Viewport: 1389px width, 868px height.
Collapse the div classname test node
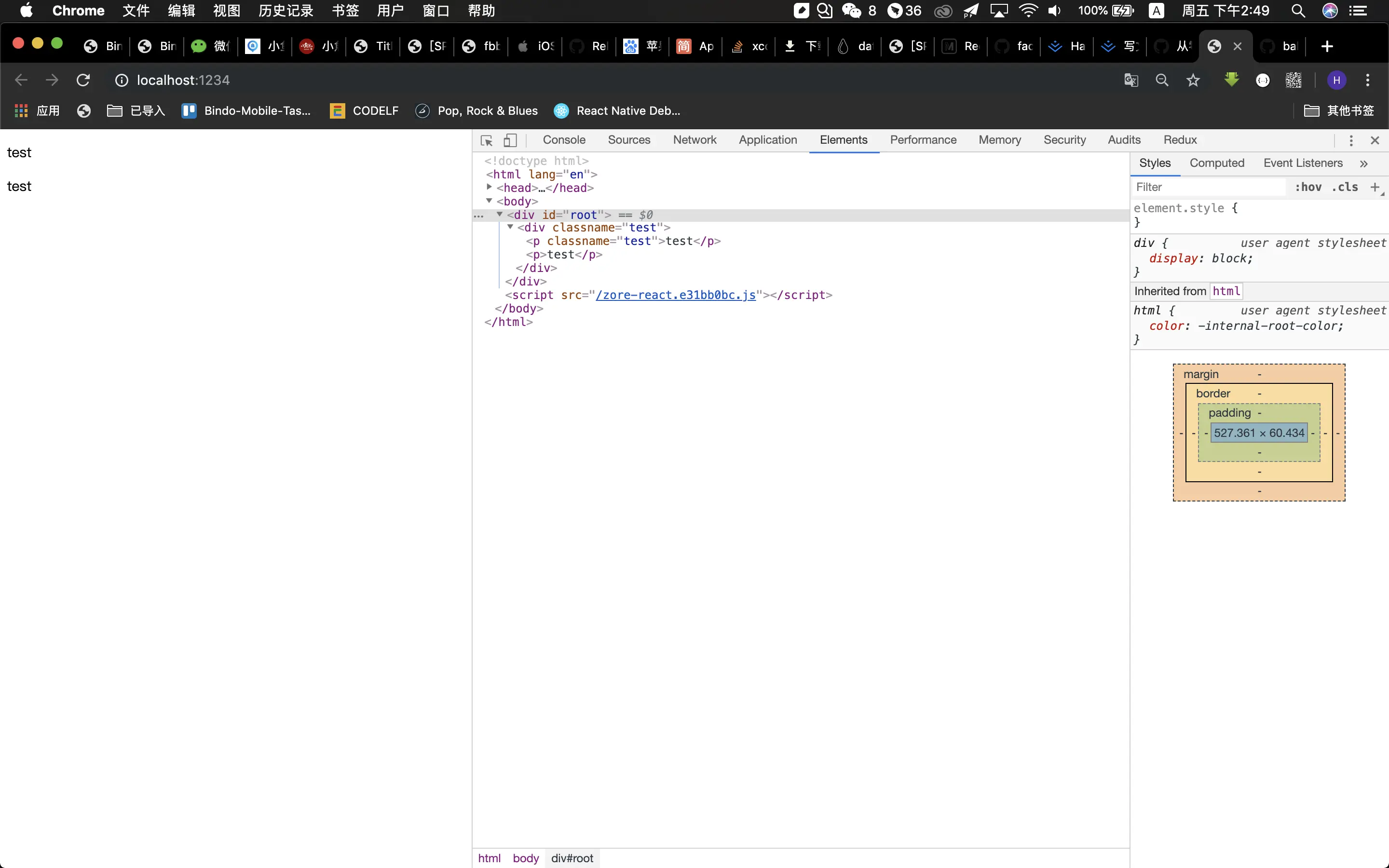click(510, 227)
